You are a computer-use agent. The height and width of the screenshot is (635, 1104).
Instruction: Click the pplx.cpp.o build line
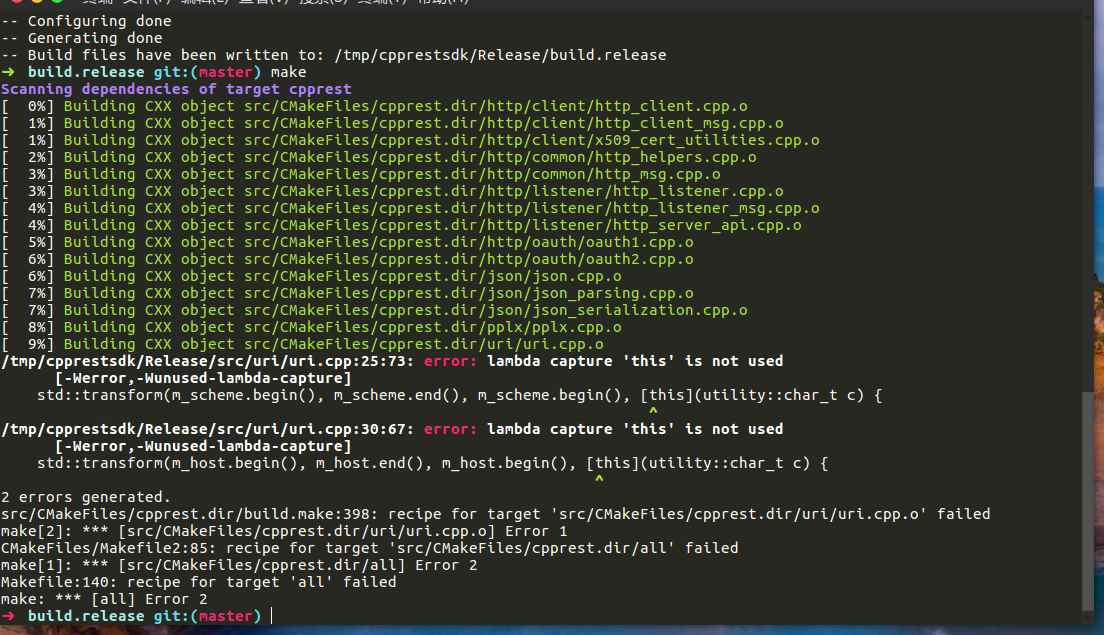click(x=311, y=327)
